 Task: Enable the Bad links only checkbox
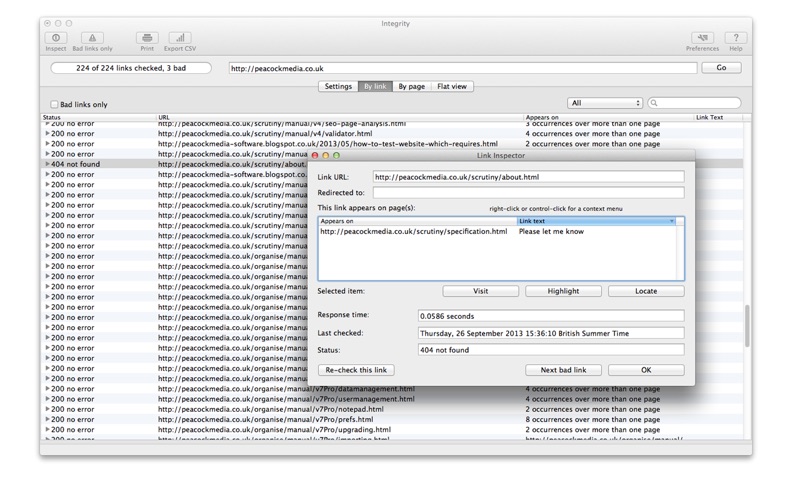[54, 104]
